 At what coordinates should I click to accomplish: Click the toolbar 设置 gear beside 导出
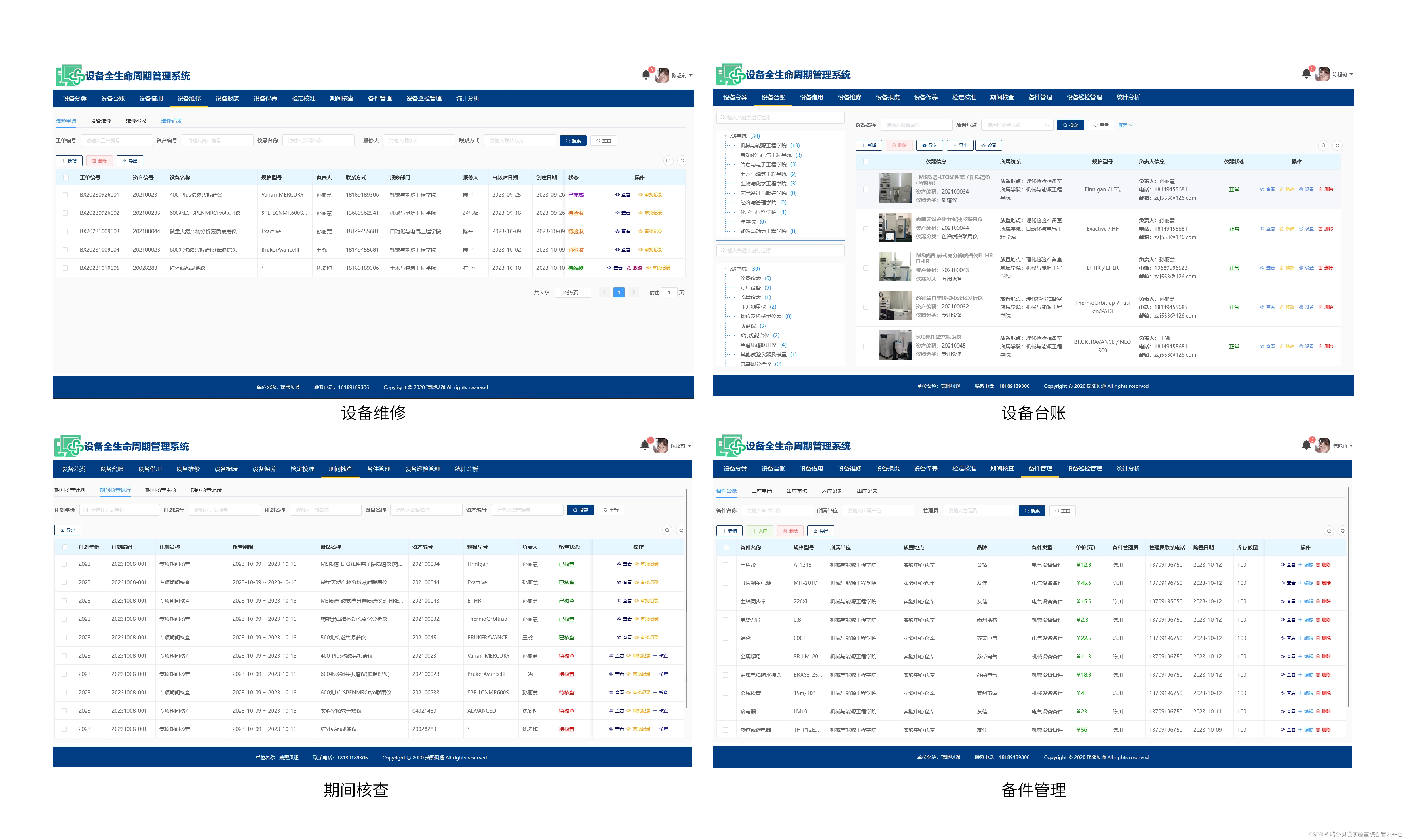[x=989, y=145]
